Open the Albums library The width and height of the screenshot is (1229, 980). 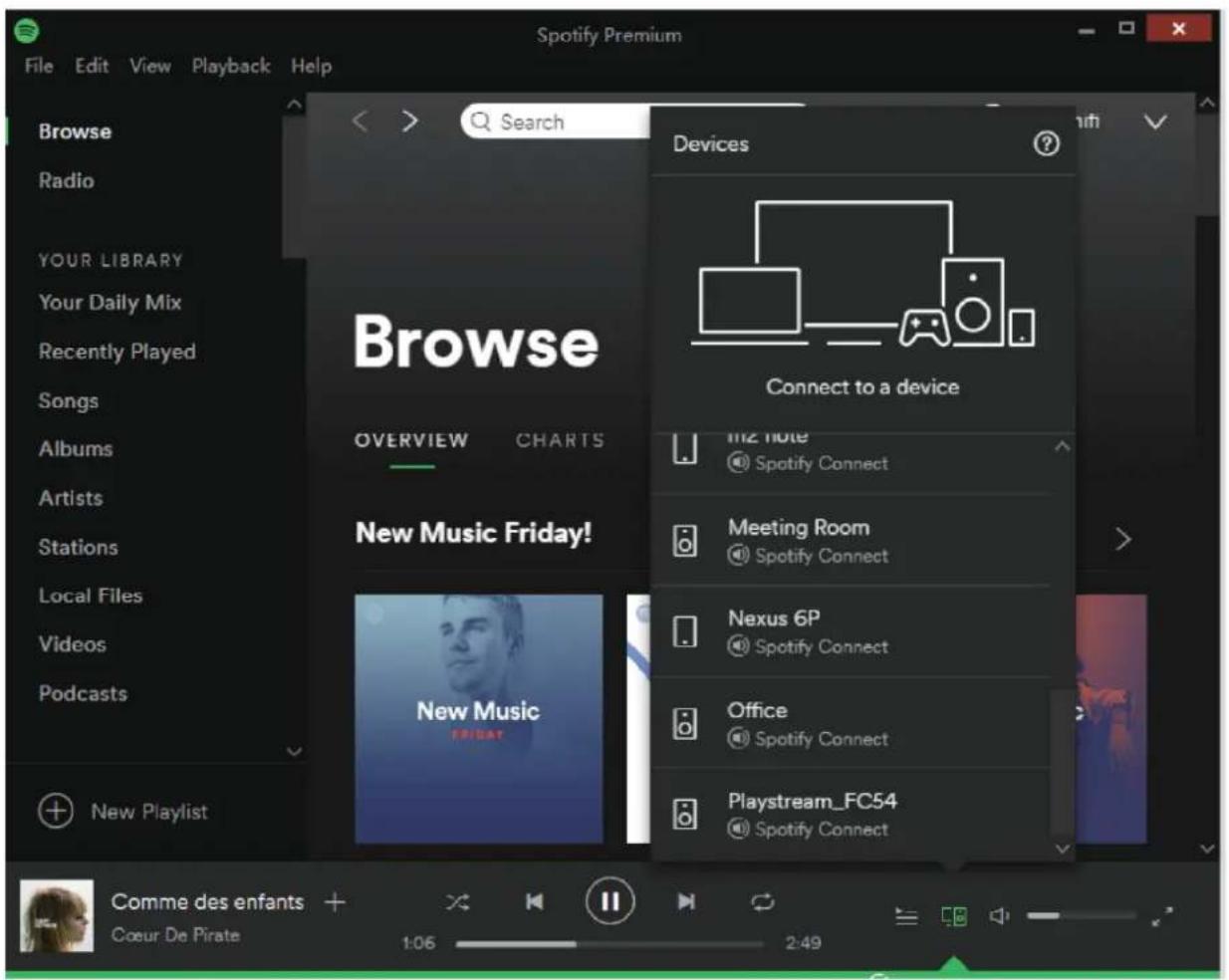coord(75,448)
